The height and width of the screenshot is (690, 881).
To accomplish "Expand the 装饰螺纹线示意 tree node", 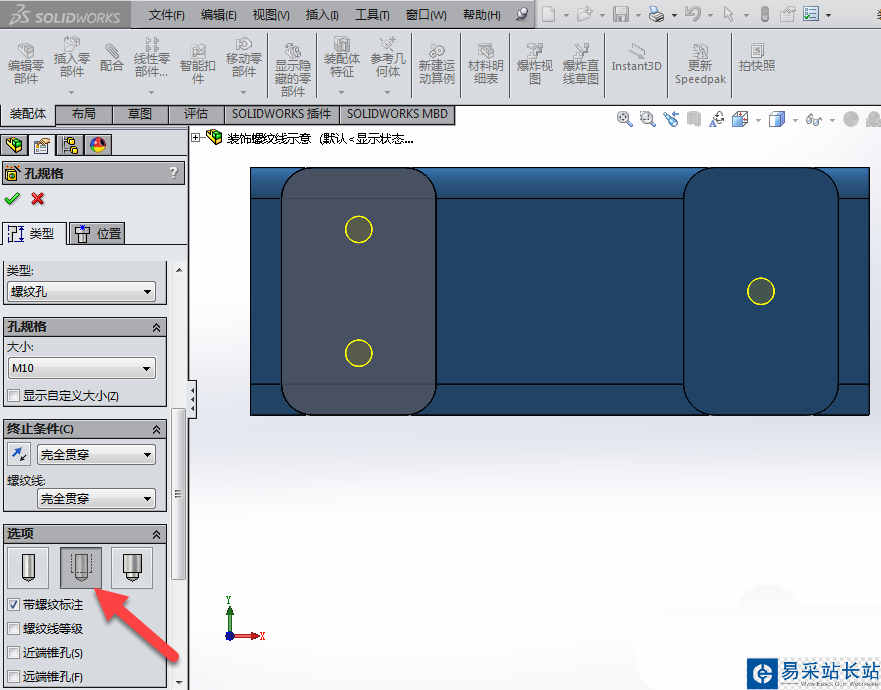I will [196, 137].
